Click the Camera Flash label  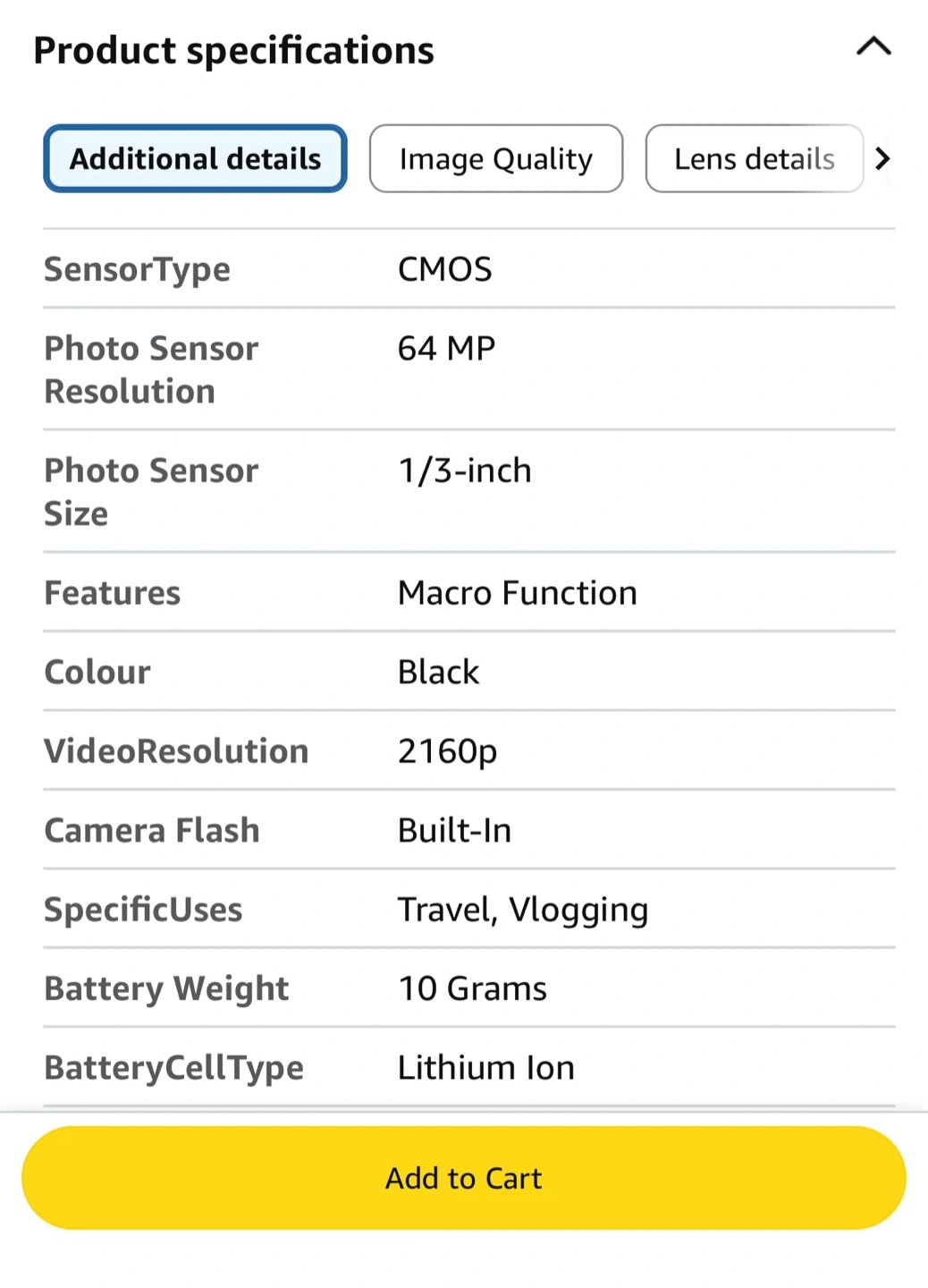pos(152,830)
